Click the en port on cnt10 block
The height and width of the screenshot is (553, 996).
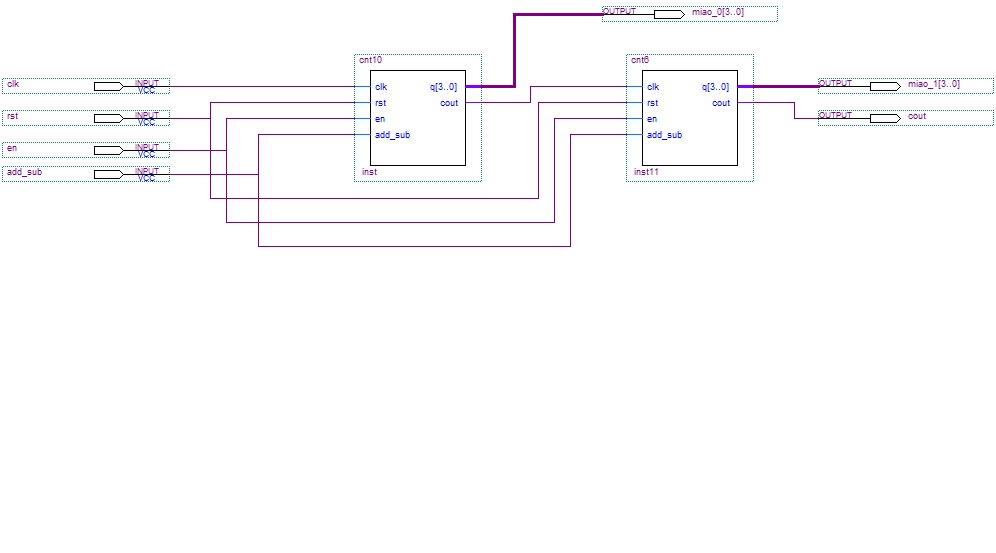point(380,119)
